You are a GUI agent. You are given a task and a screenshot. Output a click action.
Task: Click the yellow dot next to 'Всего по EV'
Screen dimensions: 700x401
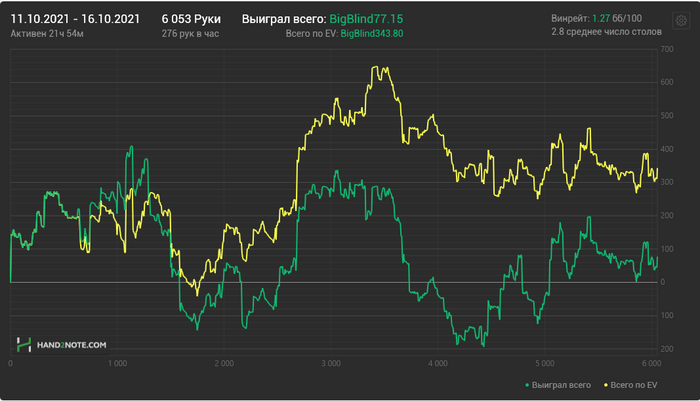point(606,385)
